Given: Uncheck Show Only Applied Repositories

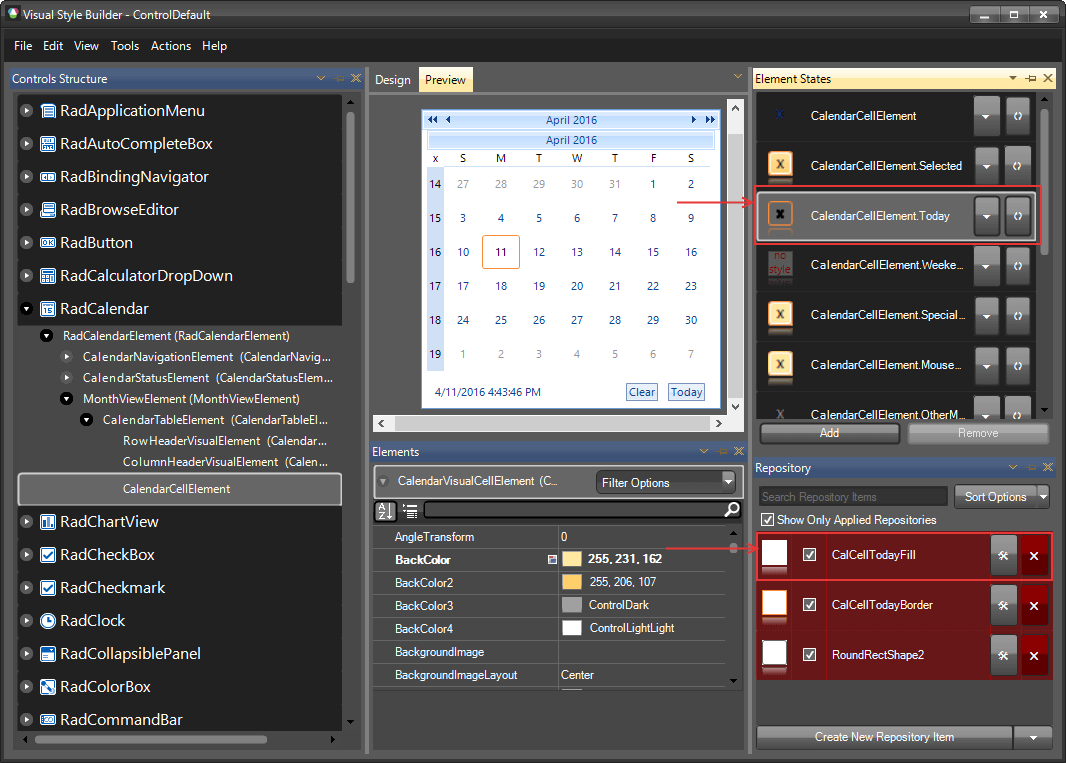Looking at the screenshot, I should tap(768, 519).
